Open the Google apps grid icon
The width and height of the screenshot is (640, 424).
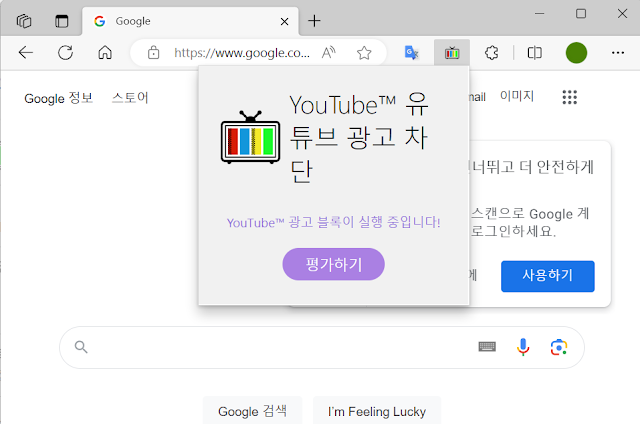click(x=569, y=97)
